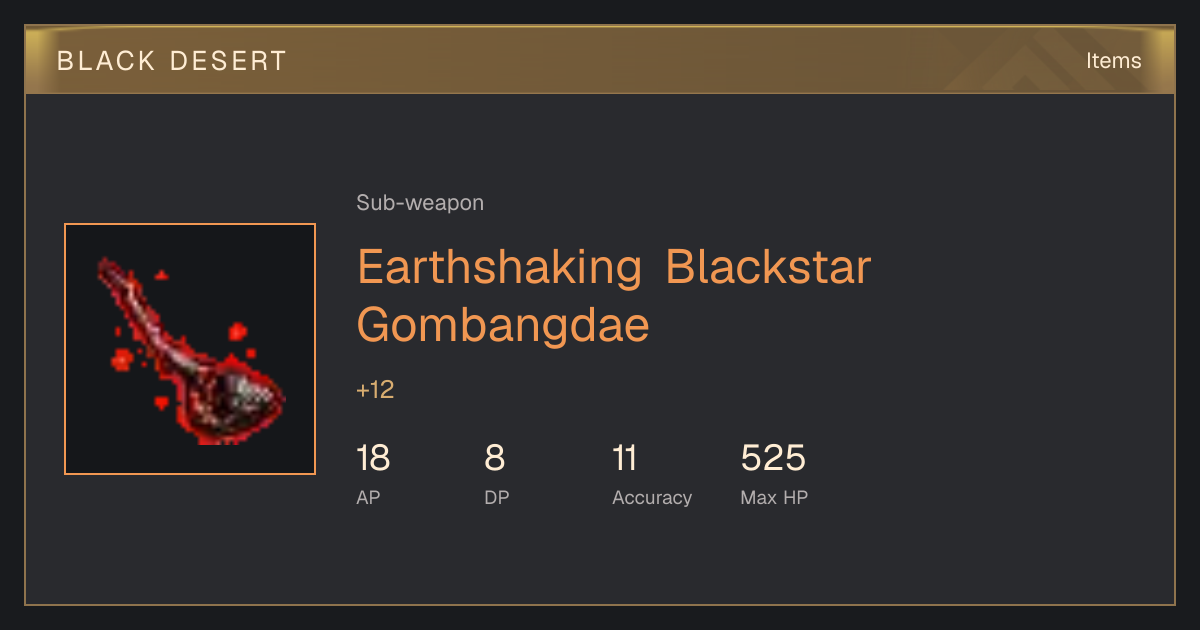The width and height of the screenshot is (1200, 630).
Task: Click the chevron emblem in gold header
Action: pos(1020,62)
